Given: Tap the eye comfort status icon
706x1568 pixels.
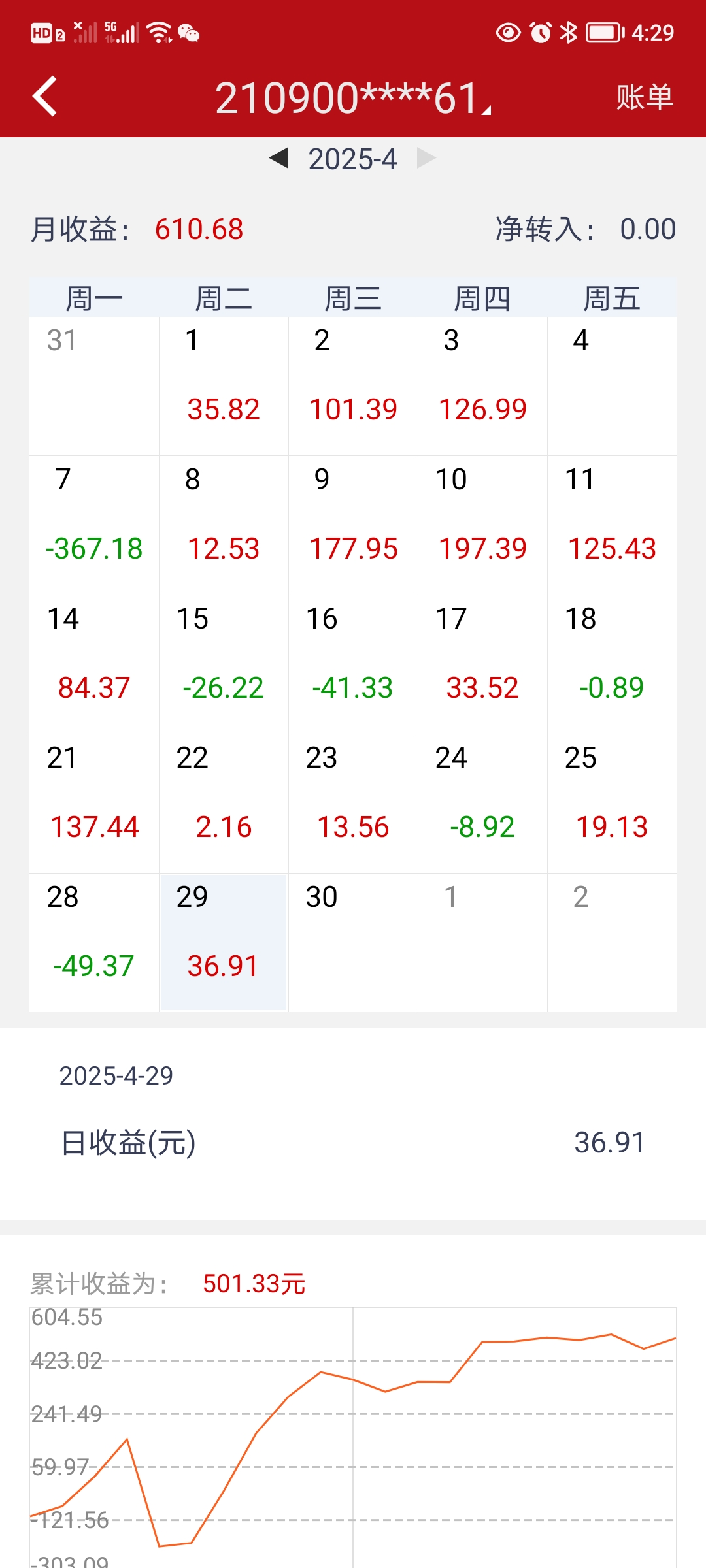Looking at the screenshot, I should (x=508, y=32).
